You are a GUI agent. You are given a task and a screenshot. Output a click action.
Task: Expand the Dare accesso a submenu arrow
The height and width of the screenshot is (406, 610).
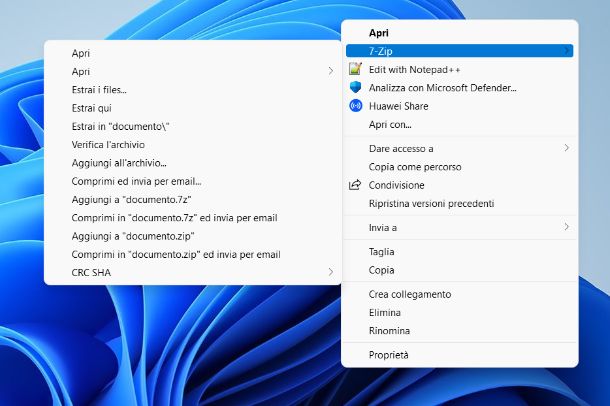click(x=567, y=148)
